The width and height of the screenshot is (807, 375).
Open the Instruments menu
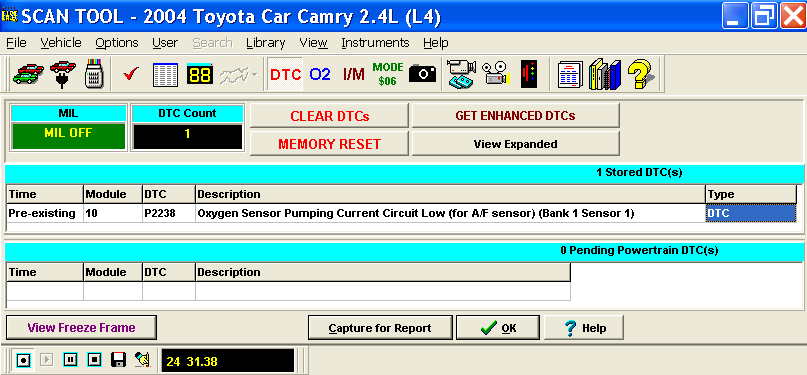pyautogui.click(x=375, y=43)
